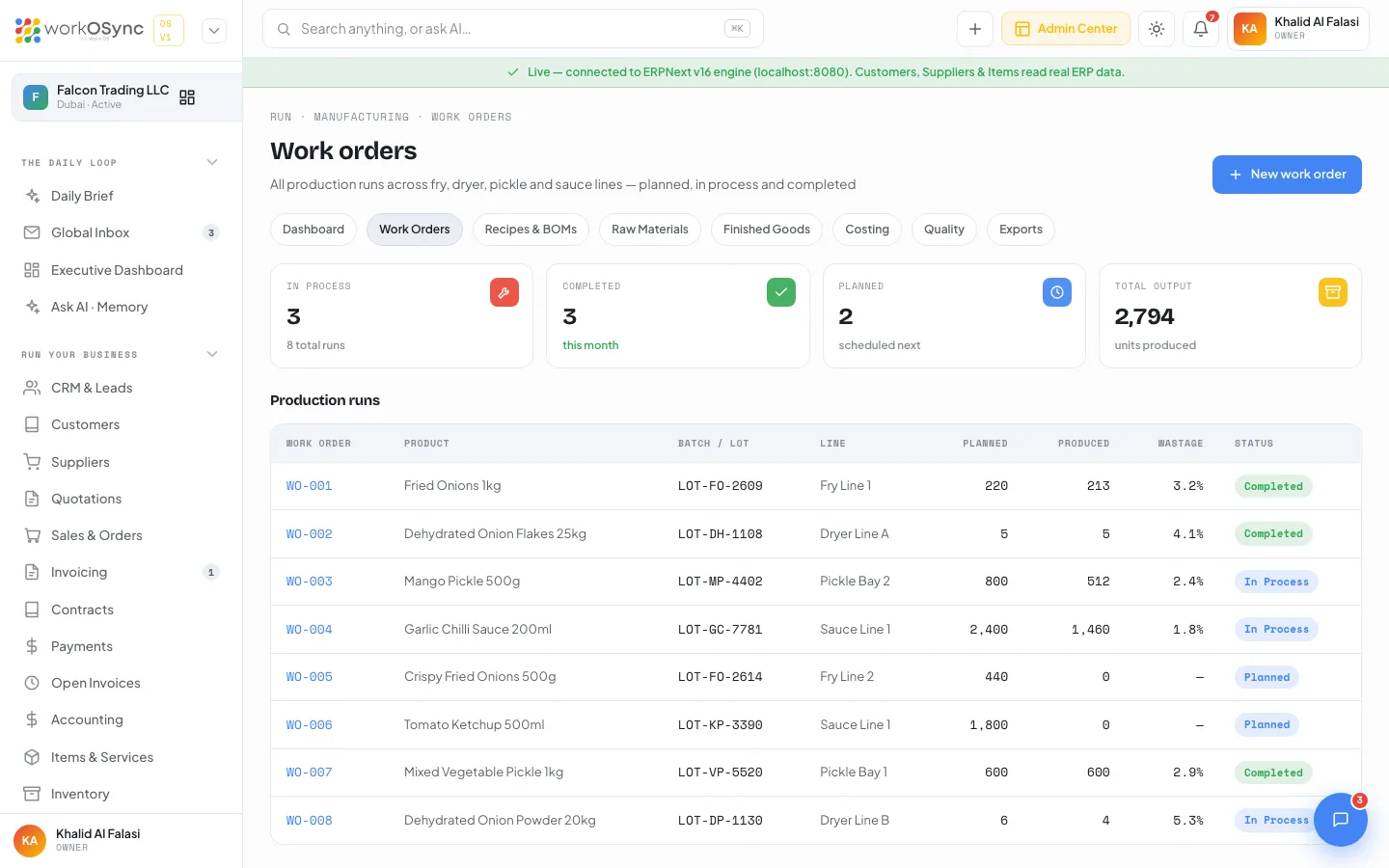
Task: Click the Completed checkmark icon
Action: click(781, 292)
